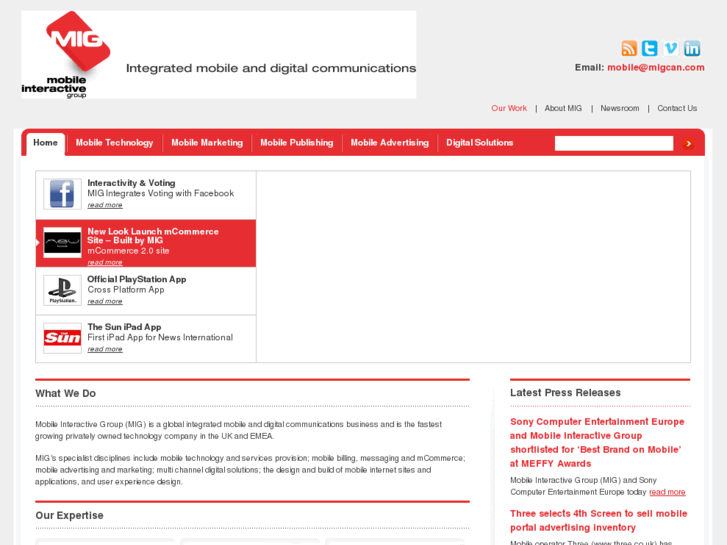Open the Vimeo icon link
This screenshot has height=545, width=727.
point(671,48)
